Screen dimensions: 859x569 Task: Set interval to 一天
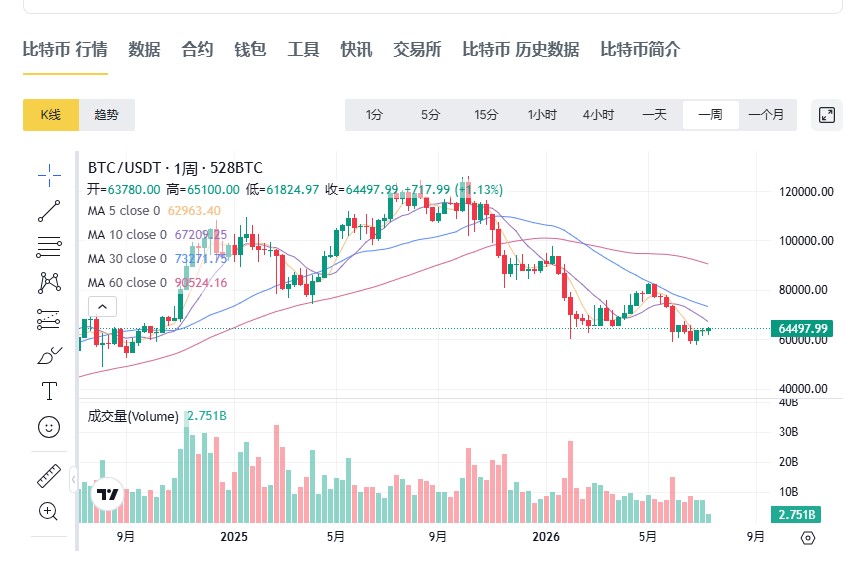coord(654,115)
